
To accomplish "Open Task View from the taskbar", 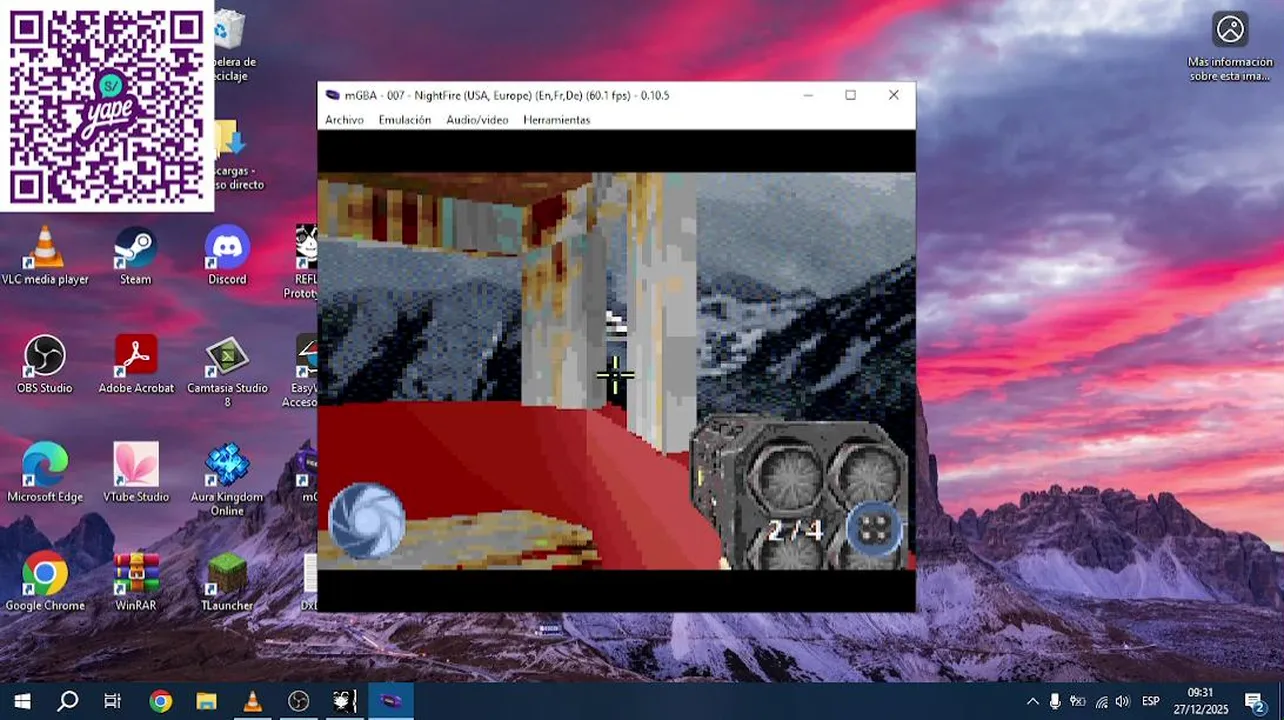I will (112, 701).
